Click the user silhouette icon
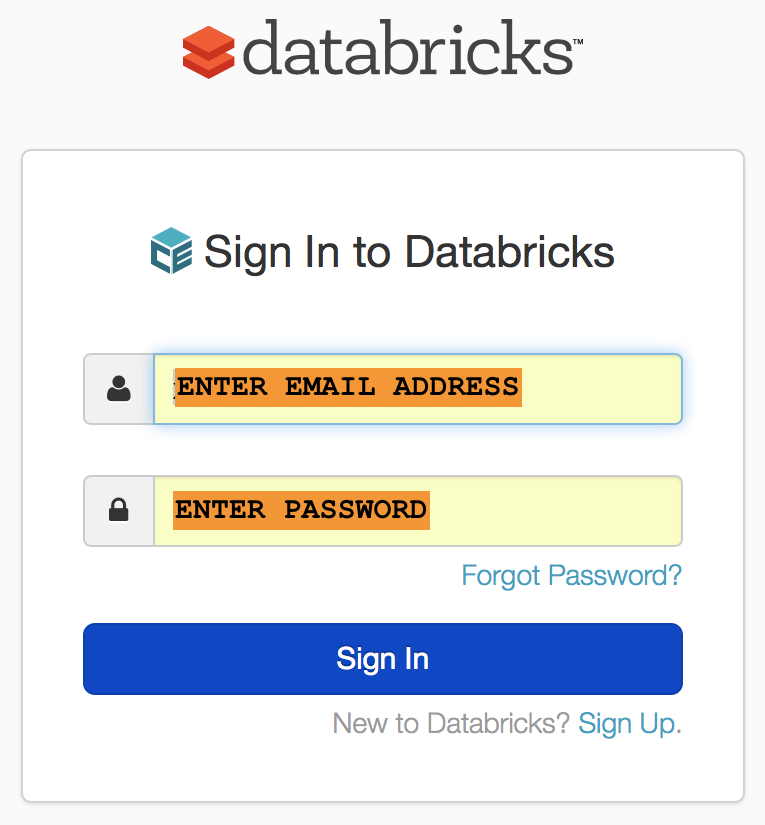The width and height of the screenshot is (765, 825). (x=119, y=389)
